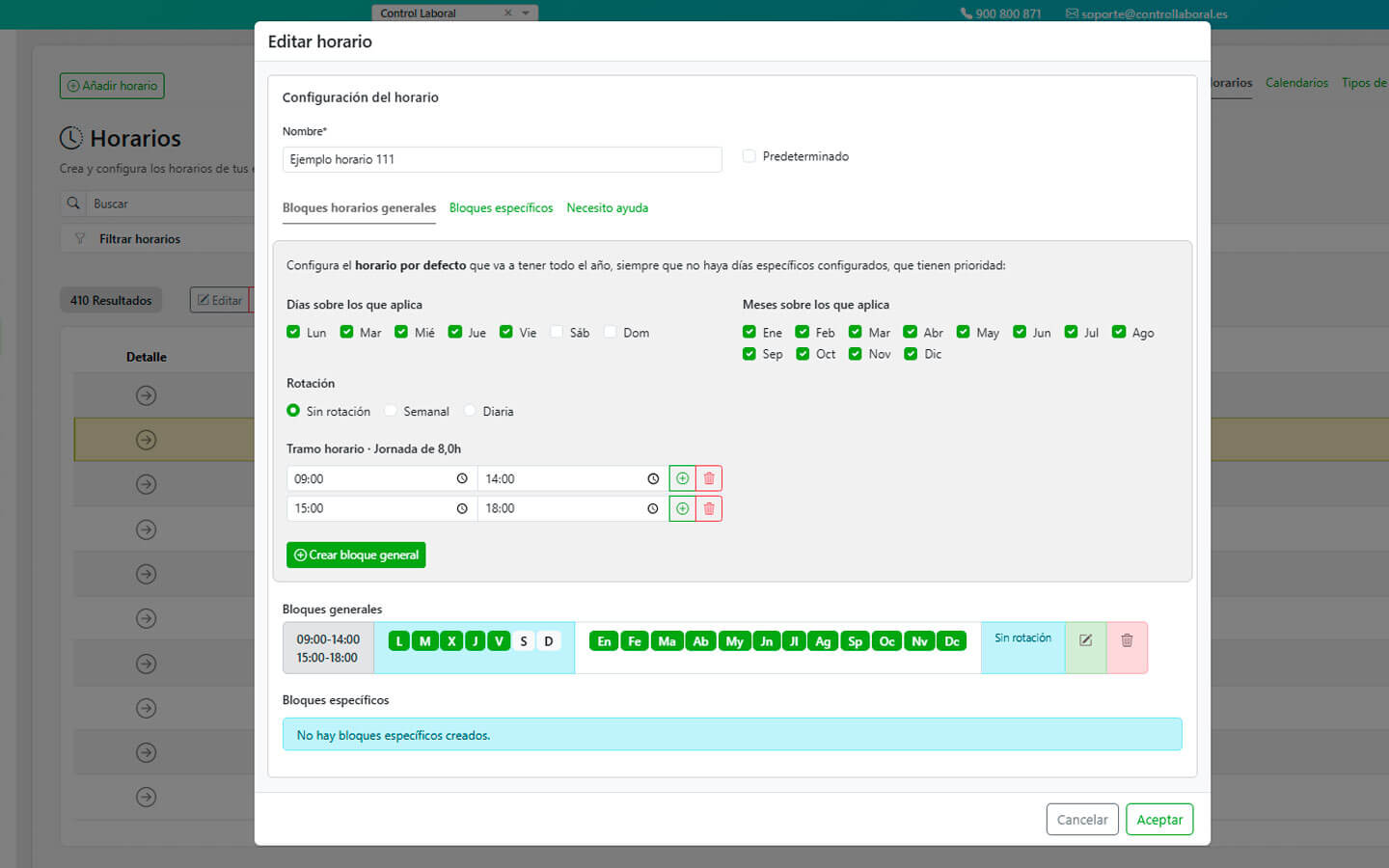
Task: Enable the Sáb day checkbox
Action: coord(557,332)
